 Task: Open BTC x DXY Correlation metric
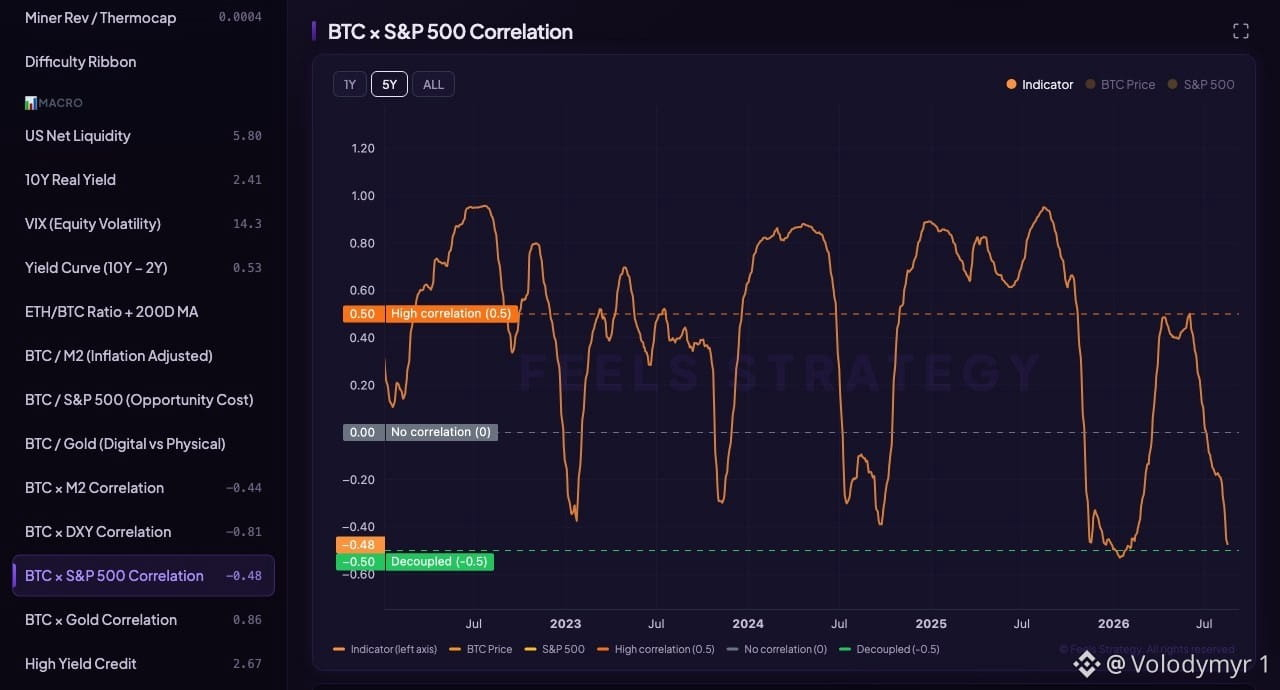click(143, 531)
